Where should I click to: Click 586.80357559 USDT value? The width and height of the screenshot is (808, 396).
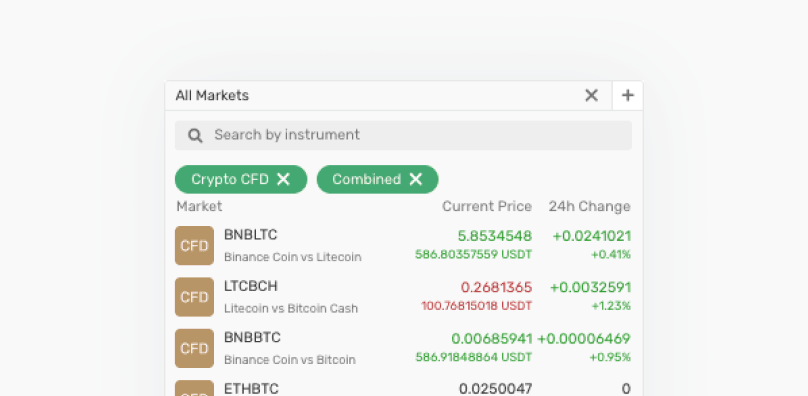(474, 254)
